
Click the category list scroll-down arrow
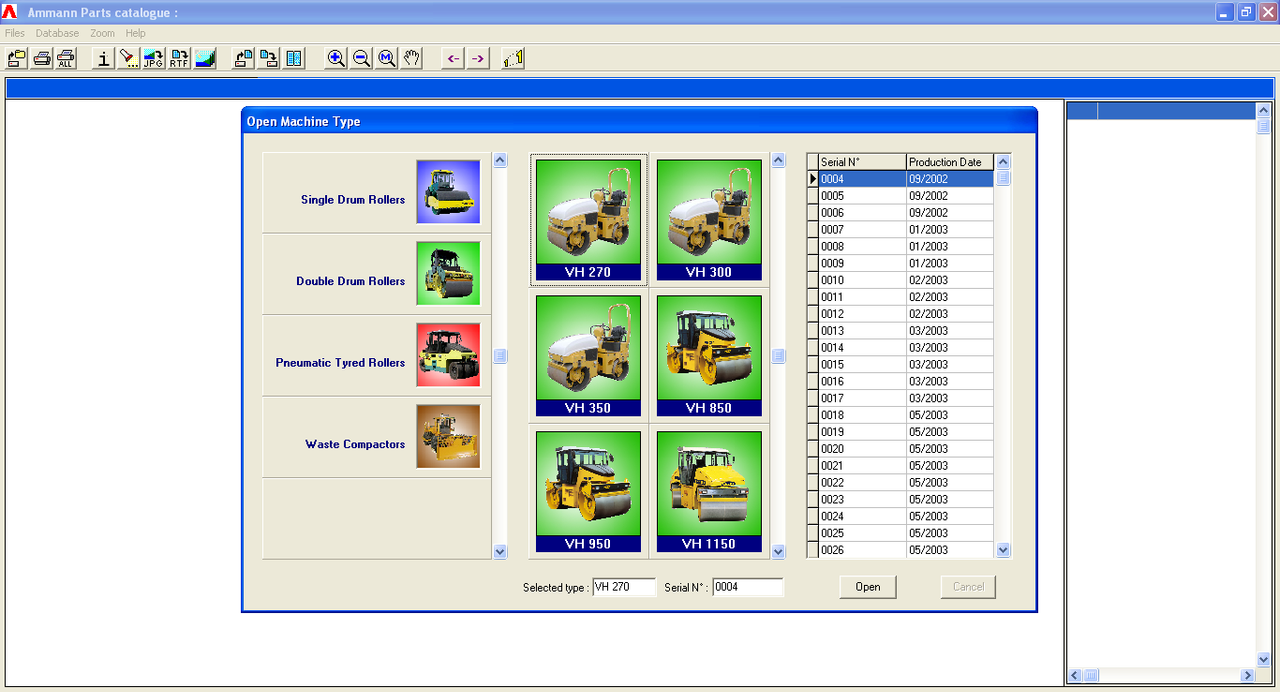(500, 551)
